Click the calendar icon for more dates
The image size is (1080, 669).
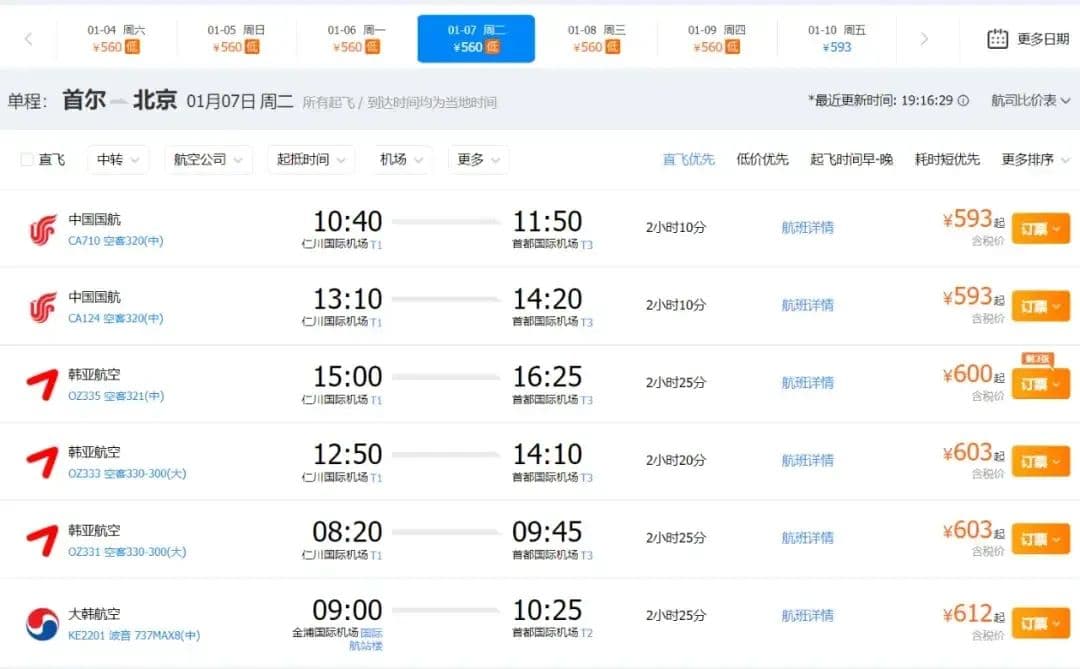997,39
